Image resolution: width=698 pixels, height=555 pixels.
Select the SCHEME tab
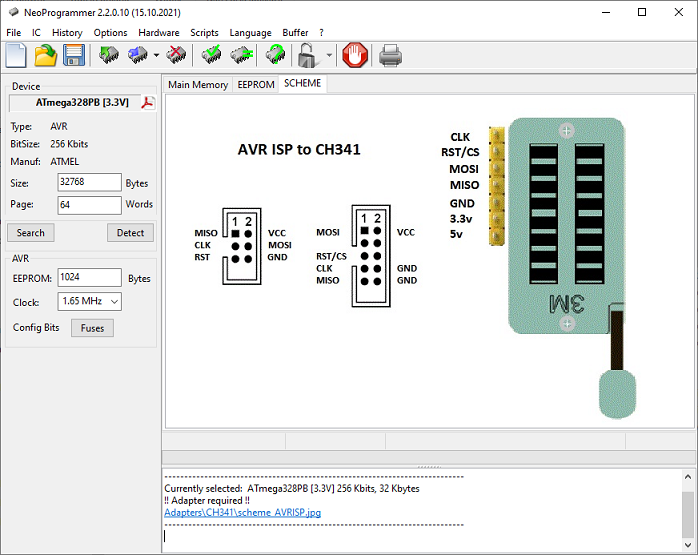pyautogui.click(x=303, y=84)
